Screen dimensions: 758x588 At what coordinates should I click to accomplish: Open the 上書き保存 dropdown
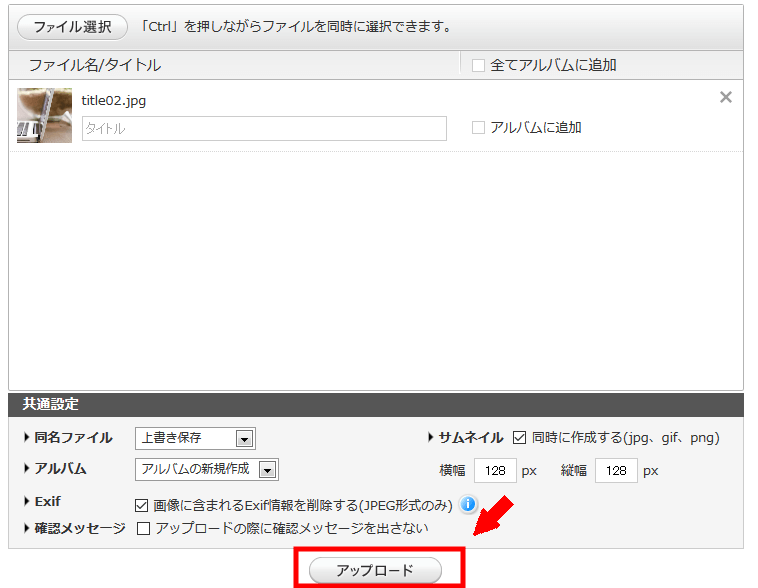point(195,439)
